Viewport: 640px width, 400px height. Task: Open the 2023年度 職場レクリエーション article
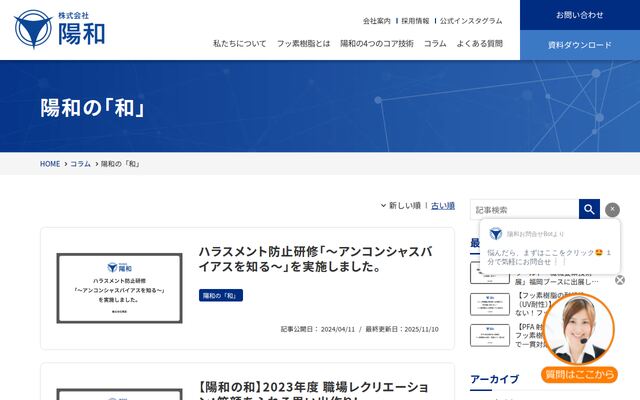314,390
